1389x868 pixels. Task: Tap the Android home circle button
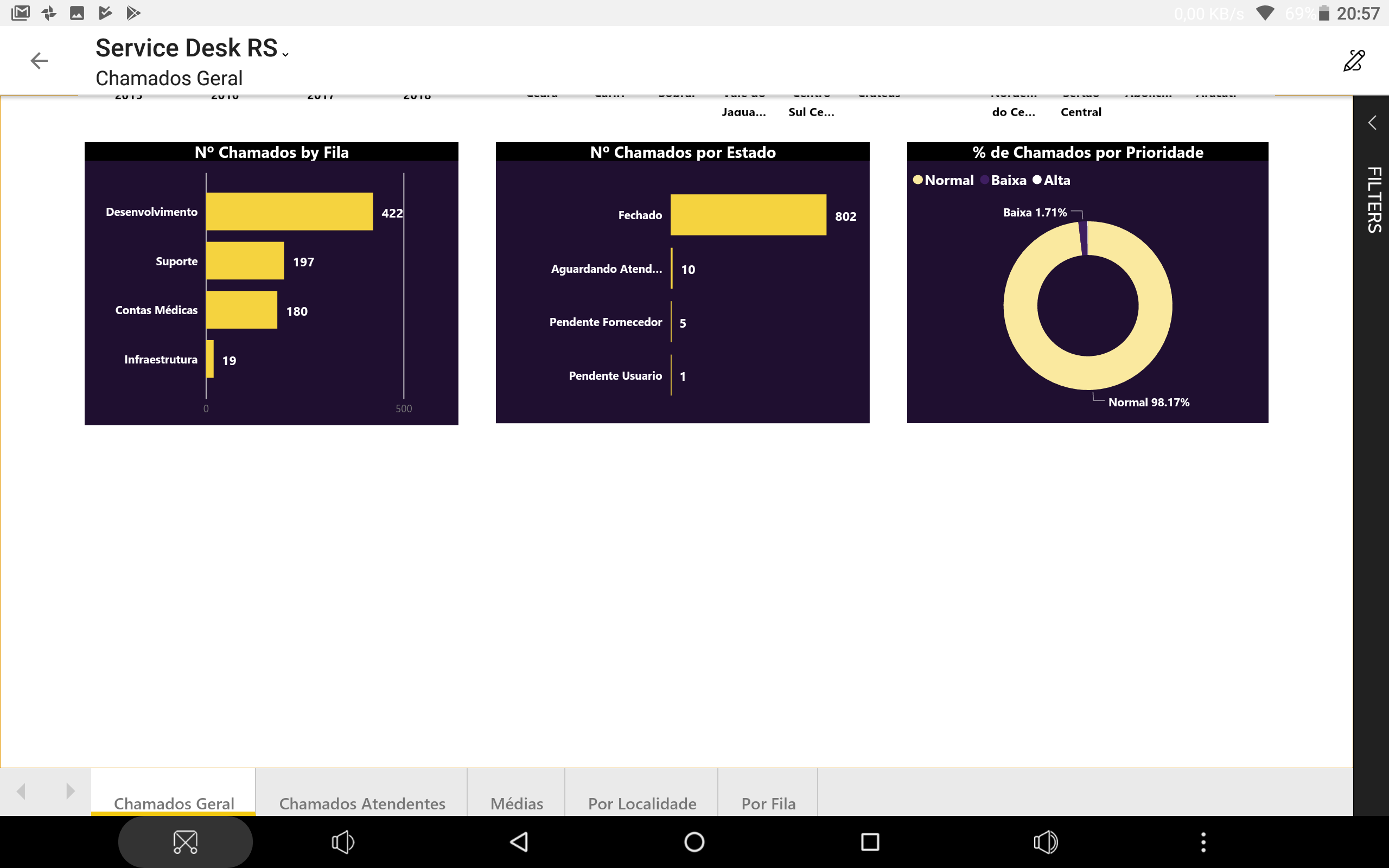(694, 842)
